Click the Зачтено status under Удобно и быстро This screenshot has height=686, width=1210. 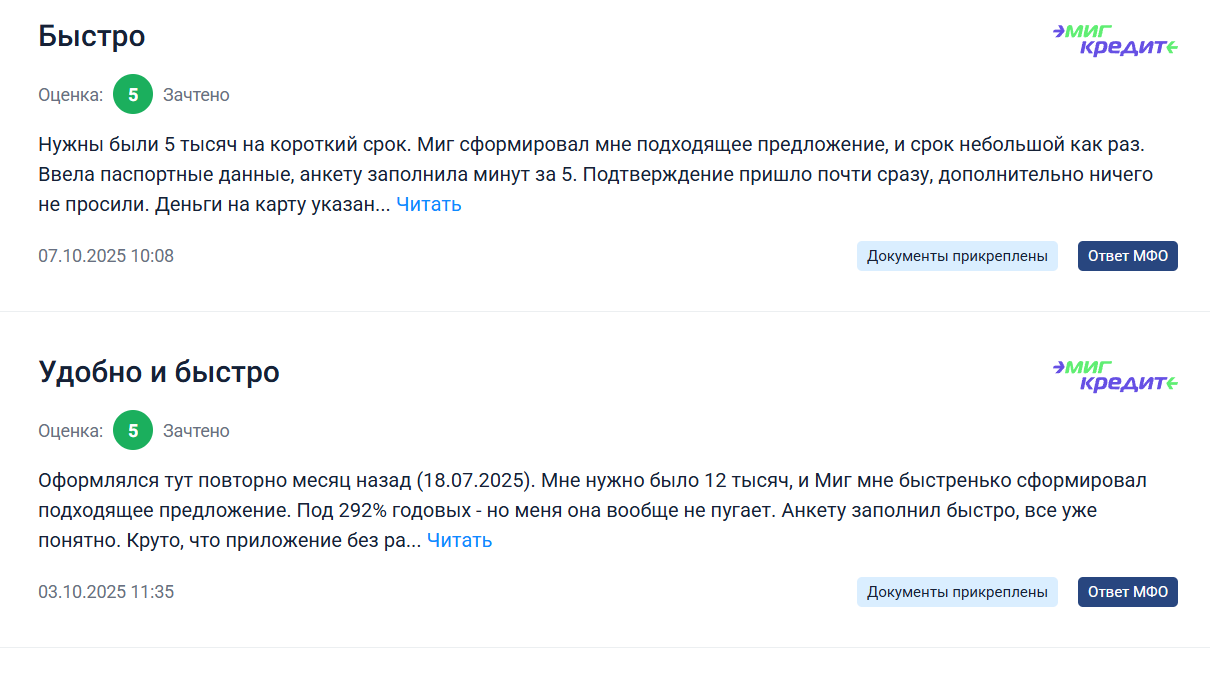point(196,431)
